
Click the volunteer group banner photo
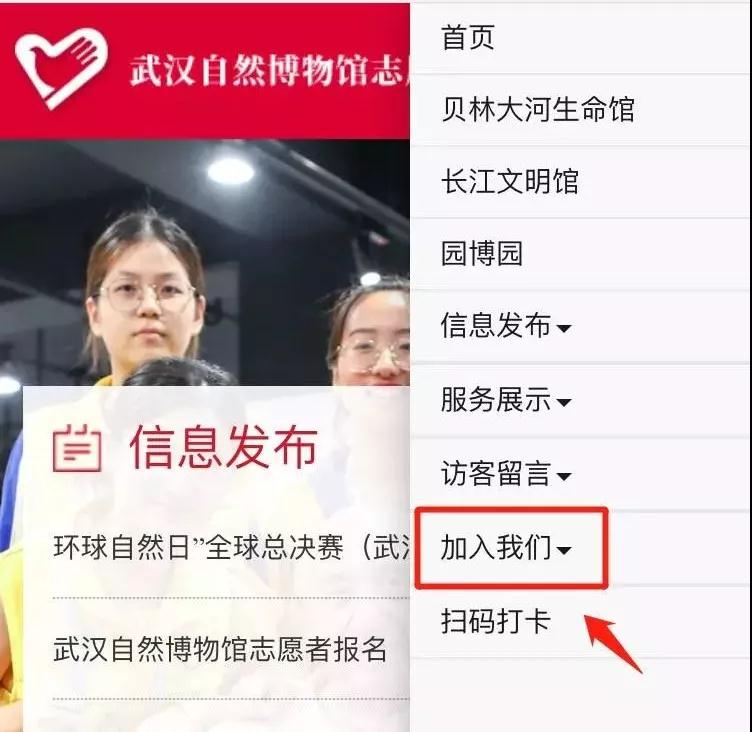tap(205, 263)
